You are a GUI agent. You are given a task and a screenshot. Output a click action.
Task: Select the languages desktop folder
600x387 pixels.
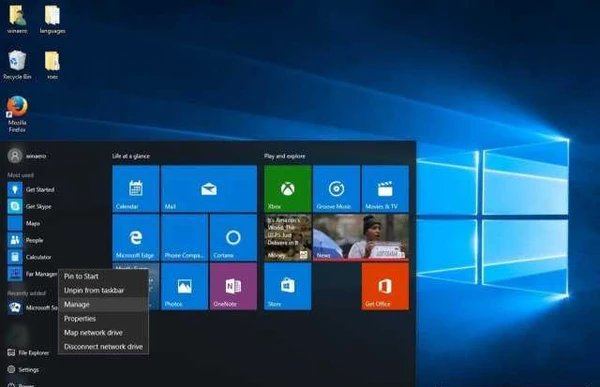[x=52, y=19]
